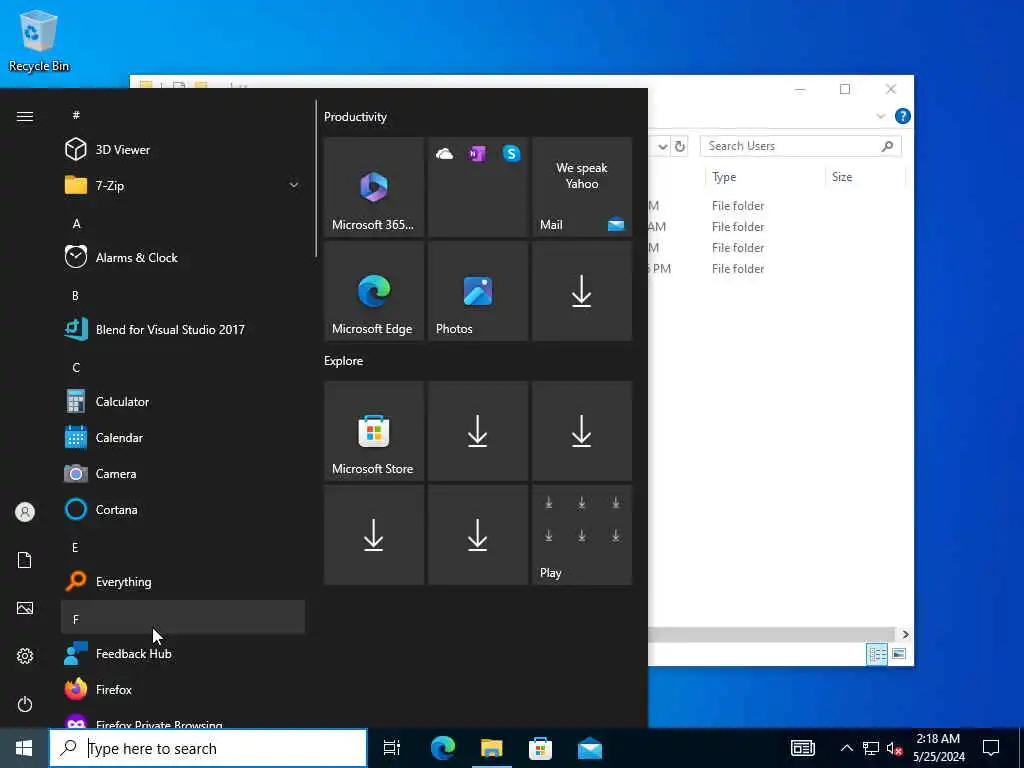Viewport: 1024px width, 768px height.
Task: Open File Explorer Help icon
Action: pos(903,116)
